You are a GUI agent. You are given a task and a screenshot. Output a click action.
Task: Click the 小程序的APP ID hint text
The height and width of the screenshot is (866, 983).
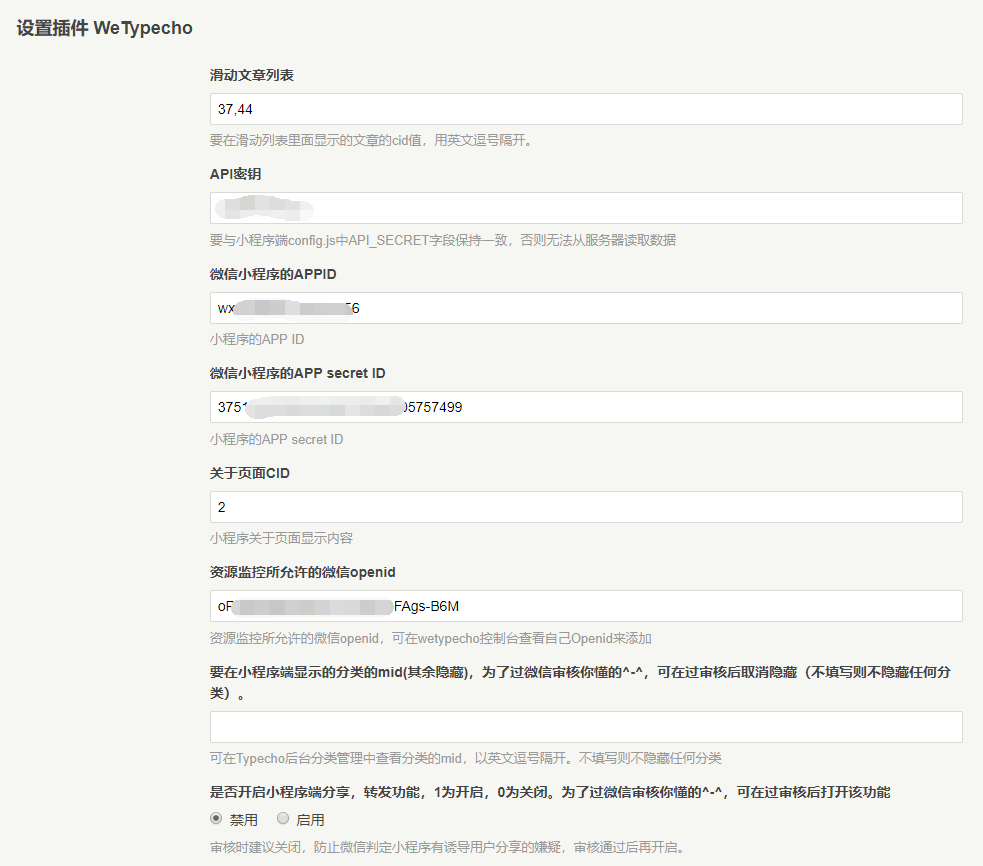pos(257,339)
